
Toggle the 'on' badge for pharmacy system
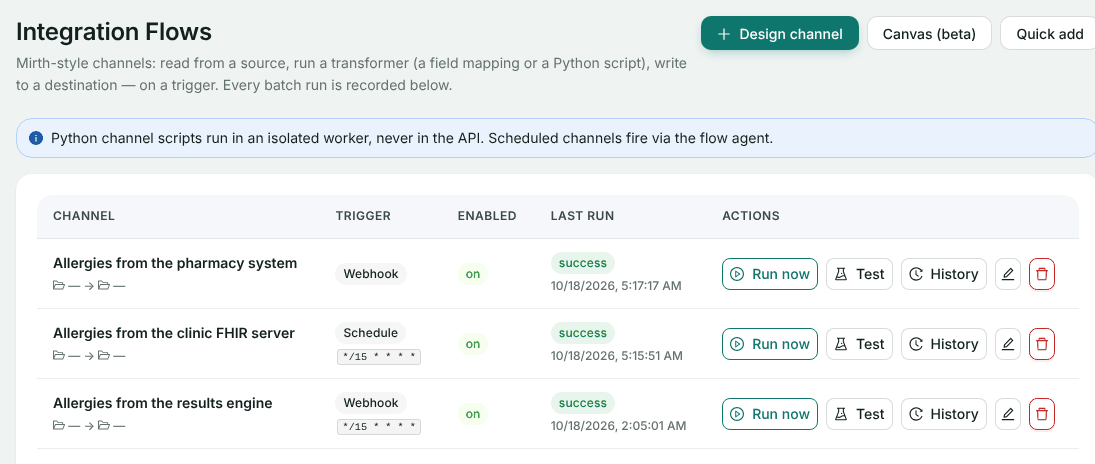coord(473,274)
